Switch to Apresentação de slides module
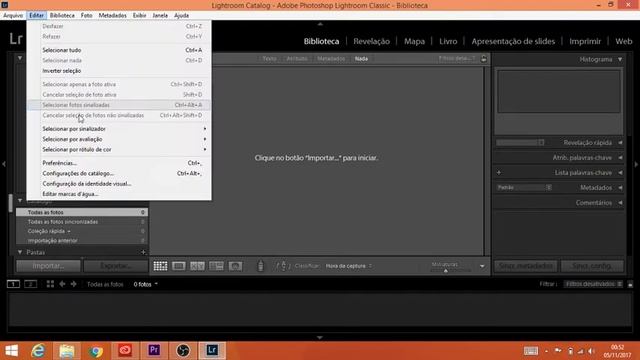 513,41
